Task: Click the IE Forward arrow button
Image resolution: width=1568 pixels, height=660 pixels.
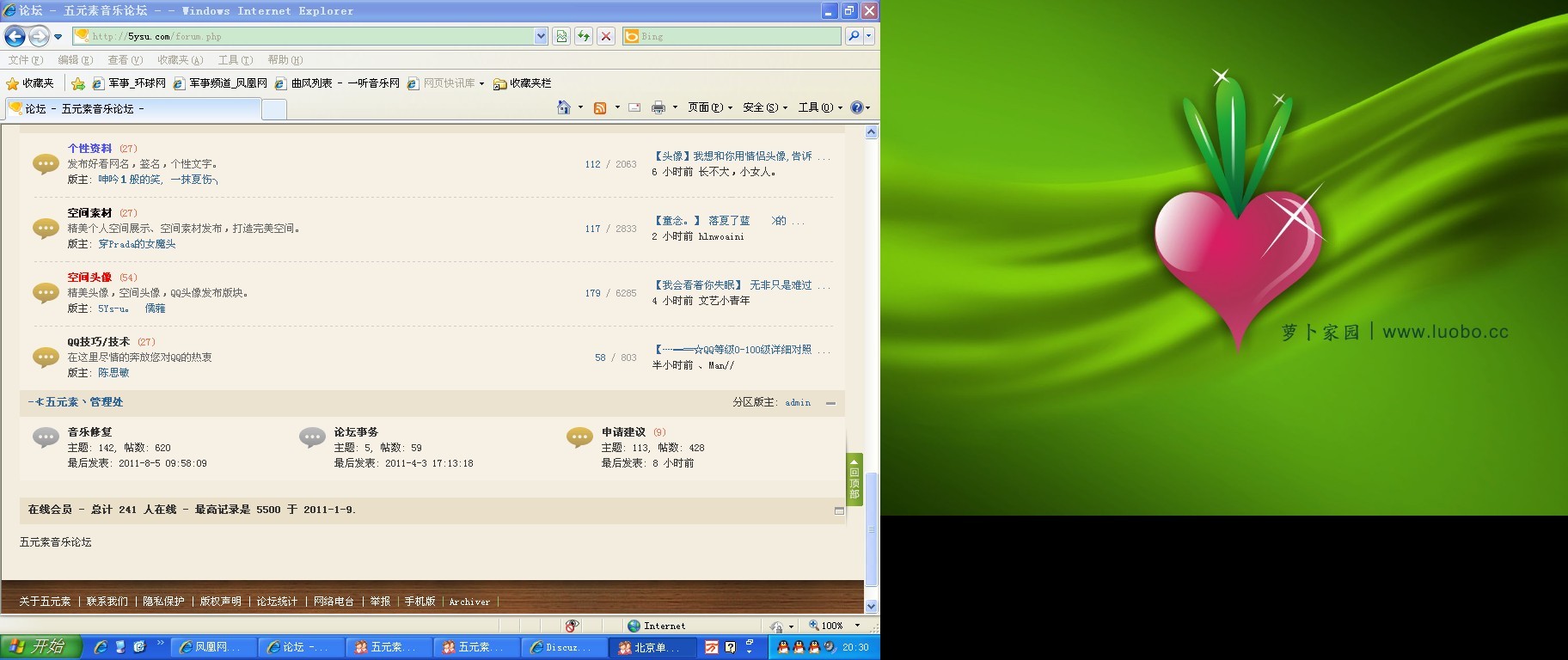Action: [39, 36]
